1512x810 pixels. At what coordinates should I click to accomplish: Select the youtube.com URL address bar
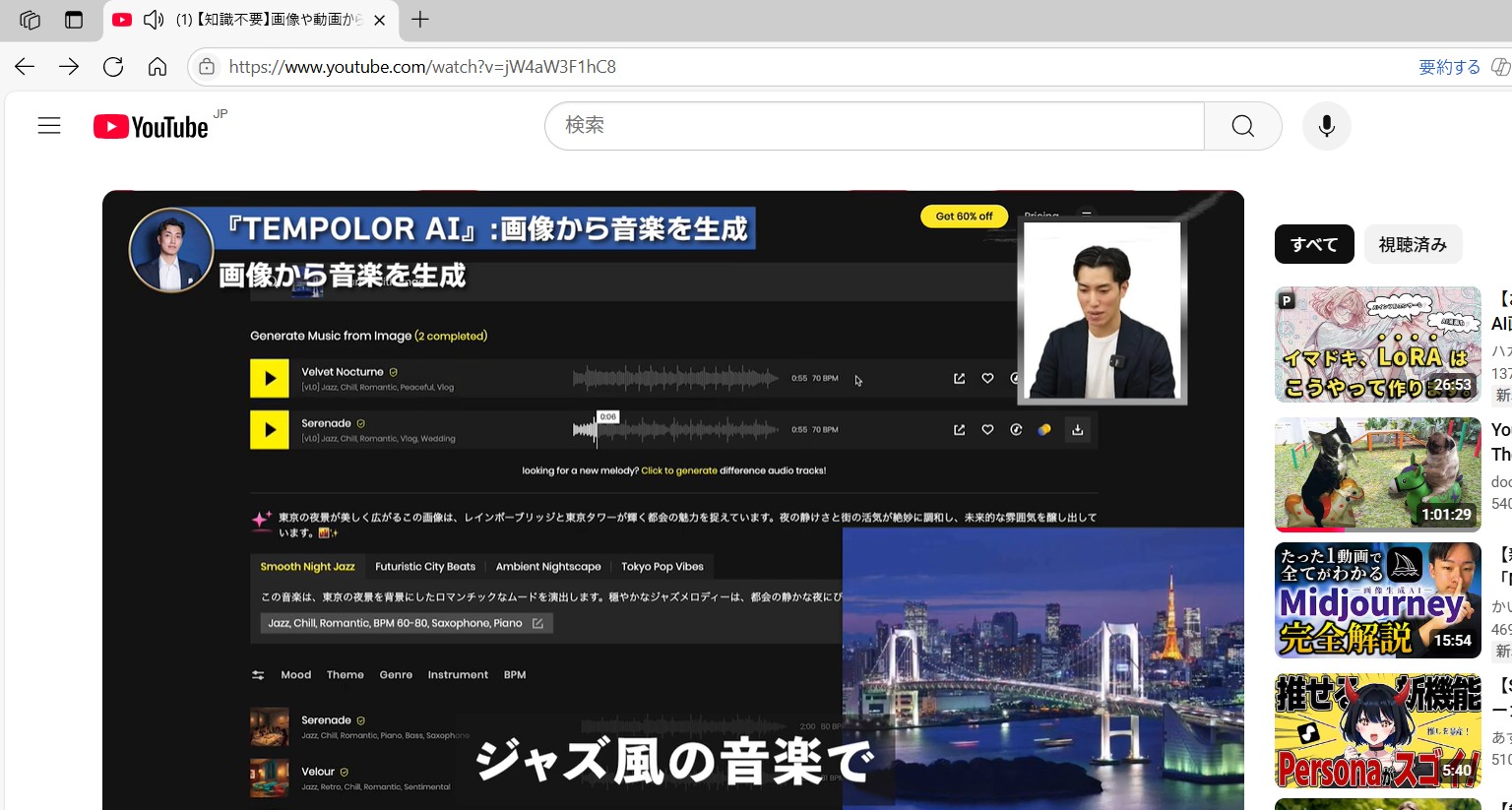pos(422,67)
